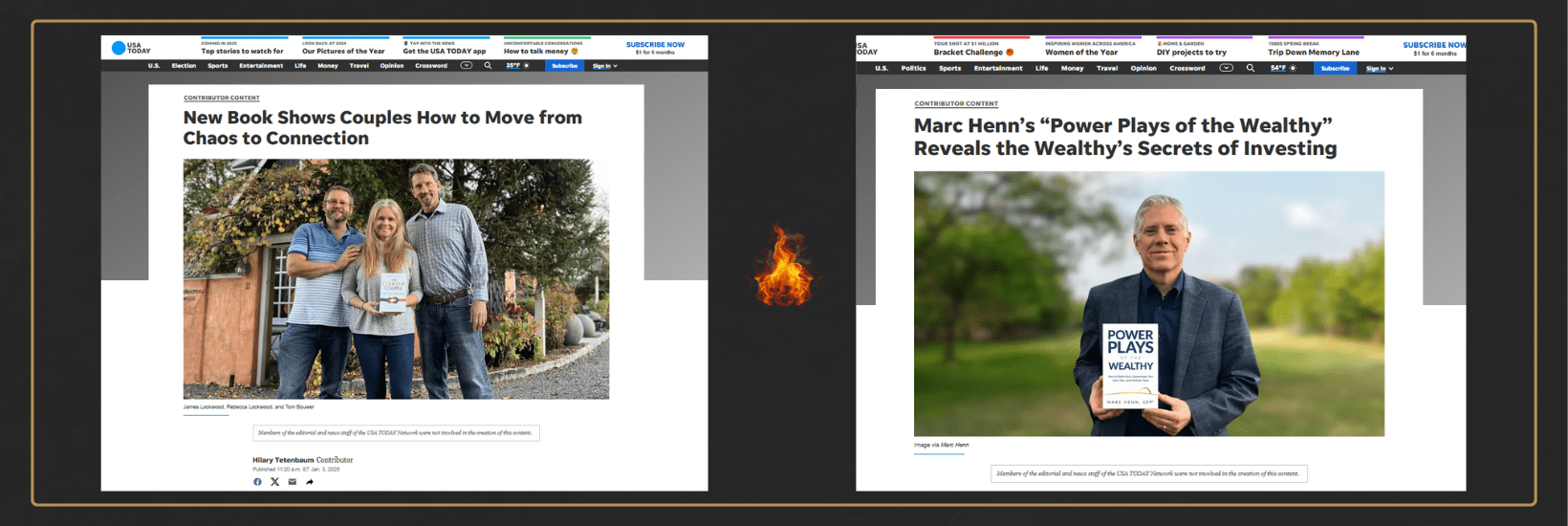Click photo of Marc Henn holding book
This screenshot has height=526, width=1568.
[x=1149, y=304]
